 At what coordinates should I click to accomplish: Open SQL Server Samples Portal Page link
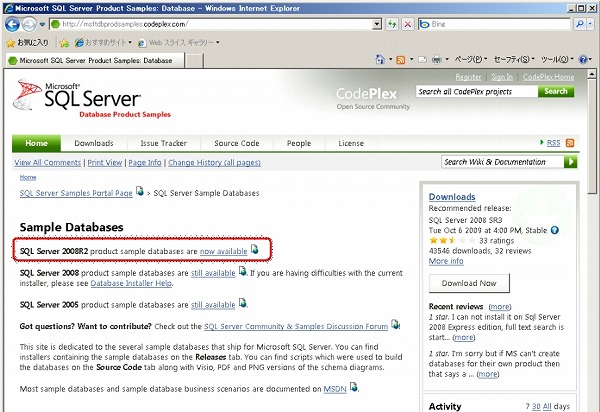pyautogui.click(x=76, y=193)
